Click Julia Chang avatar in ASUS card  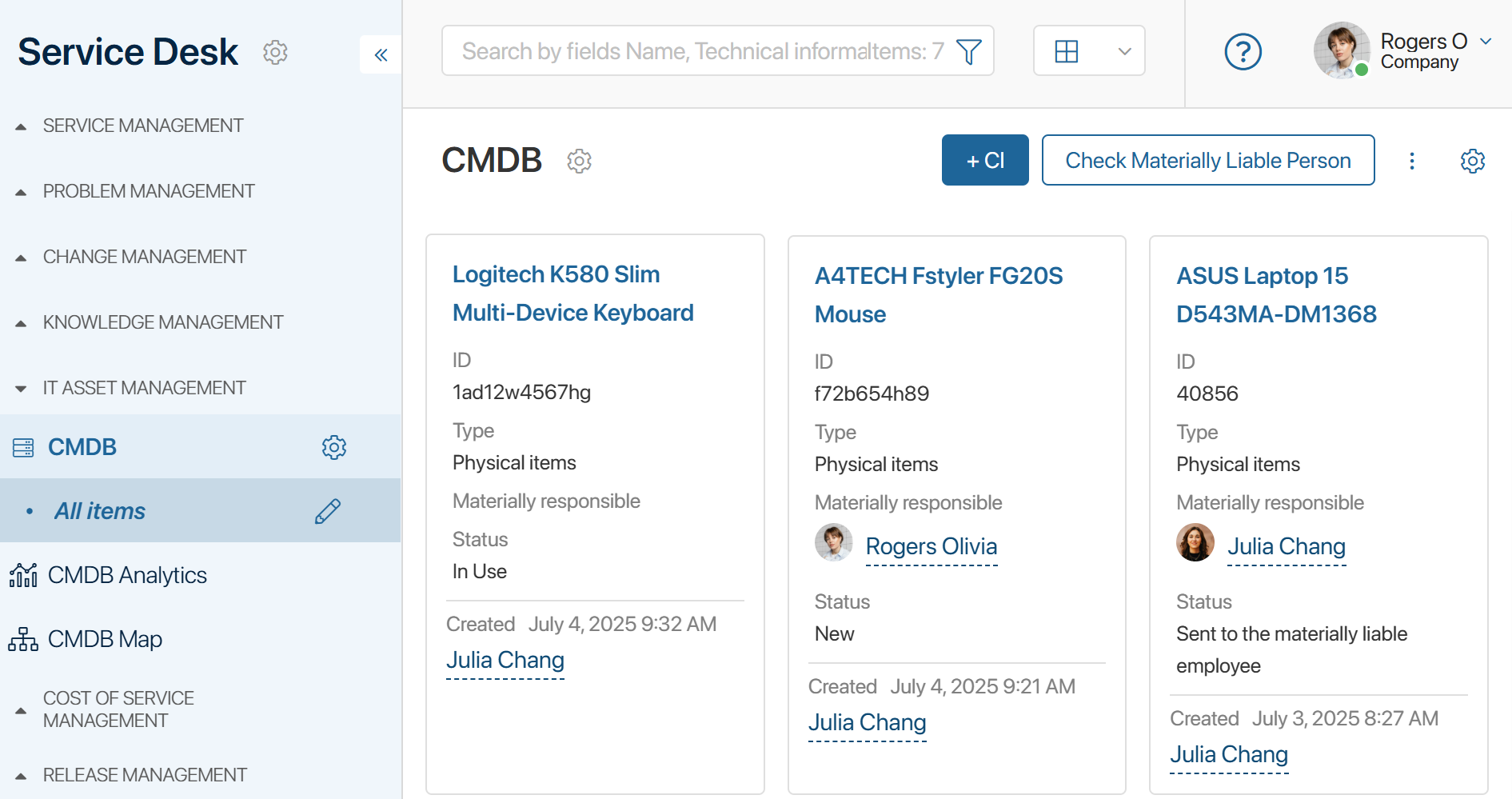1195,543
